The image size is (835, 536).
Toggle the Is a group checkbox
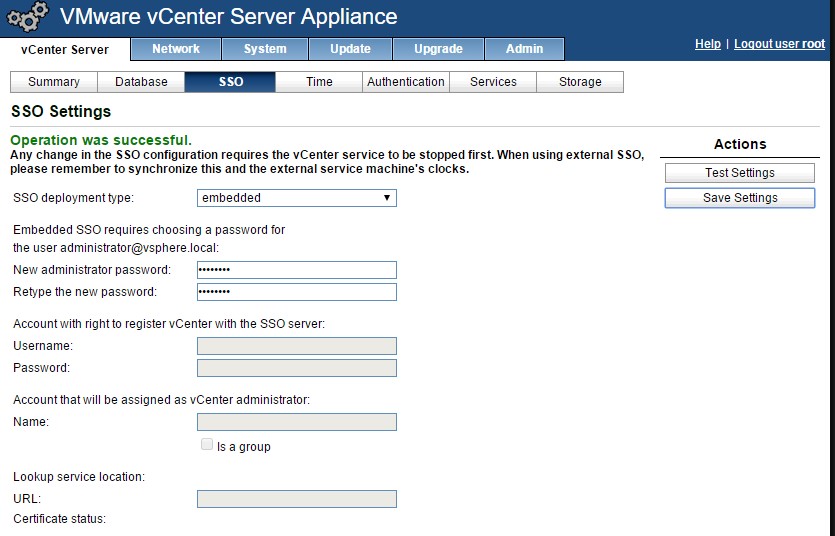(207, 444)
